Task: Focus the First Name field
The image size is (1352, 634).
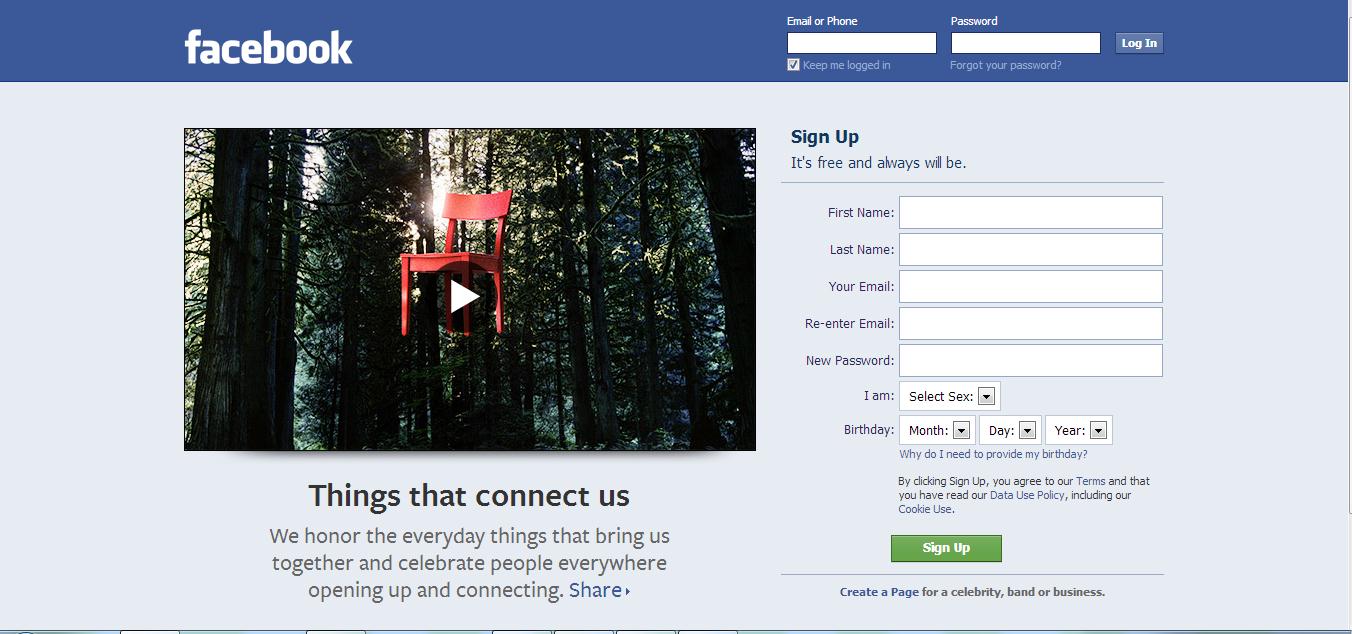Action: [x=1030, y=213]
